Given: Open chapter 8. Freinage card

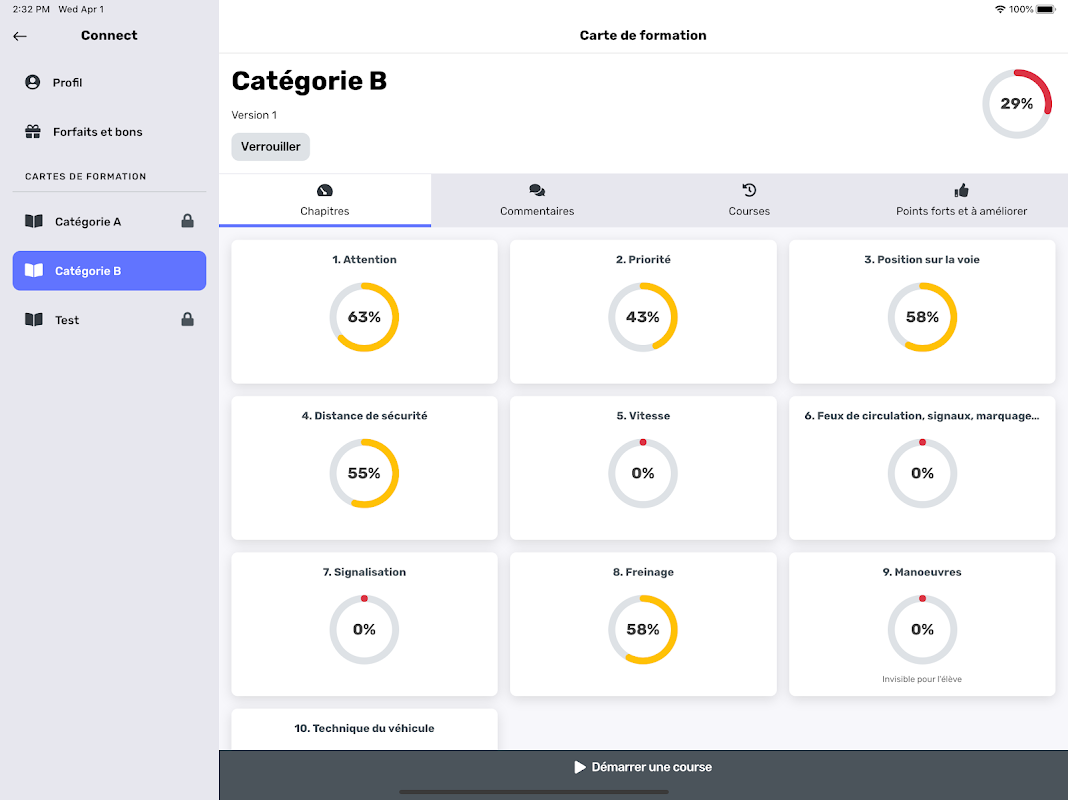Looking at the screenshot, I should click(643, 624).
